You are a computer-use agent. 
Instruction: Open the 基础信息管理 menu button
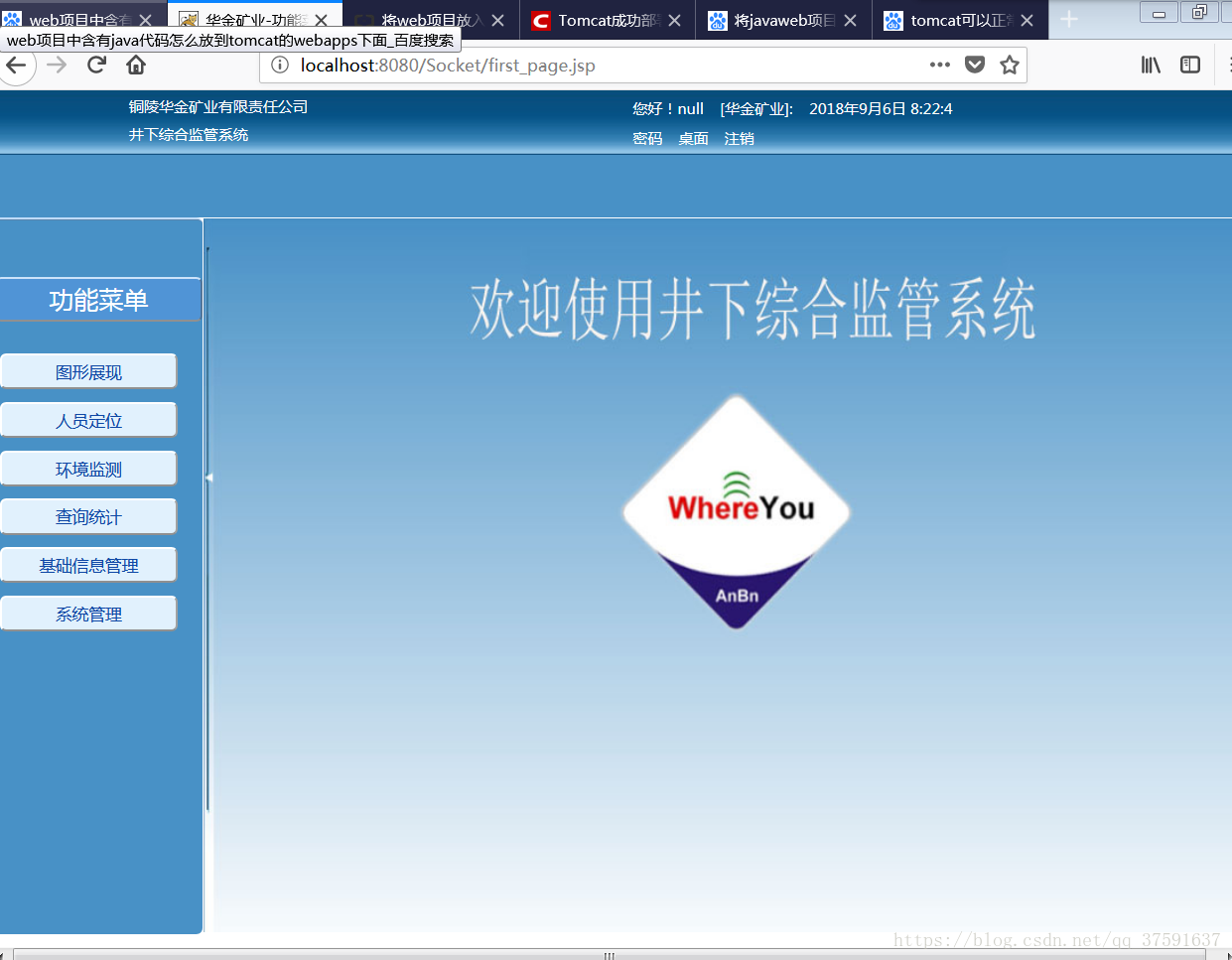(88, 566)
